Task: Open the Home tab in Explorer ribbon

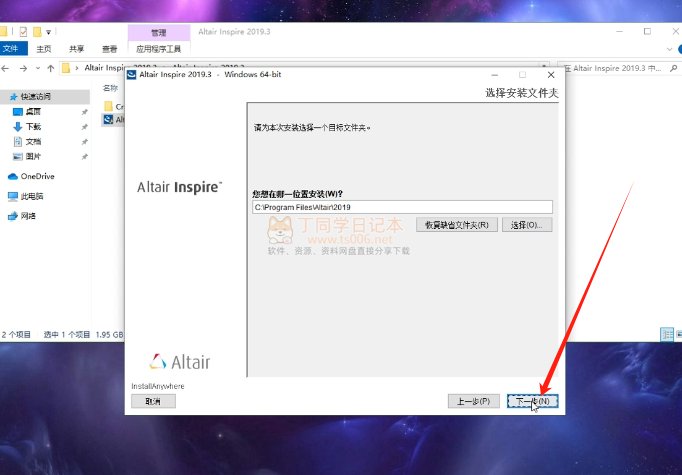Action: pyautogui.click(x=44, y=49)
